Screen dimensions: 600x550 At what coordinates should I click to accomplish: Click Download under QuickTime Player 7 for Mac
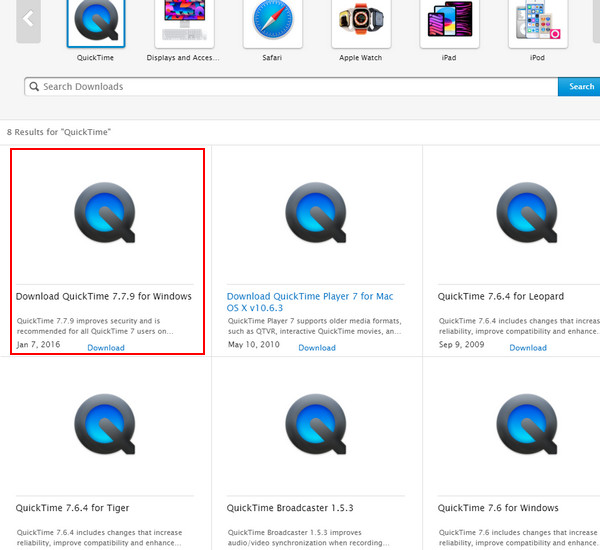317,348
